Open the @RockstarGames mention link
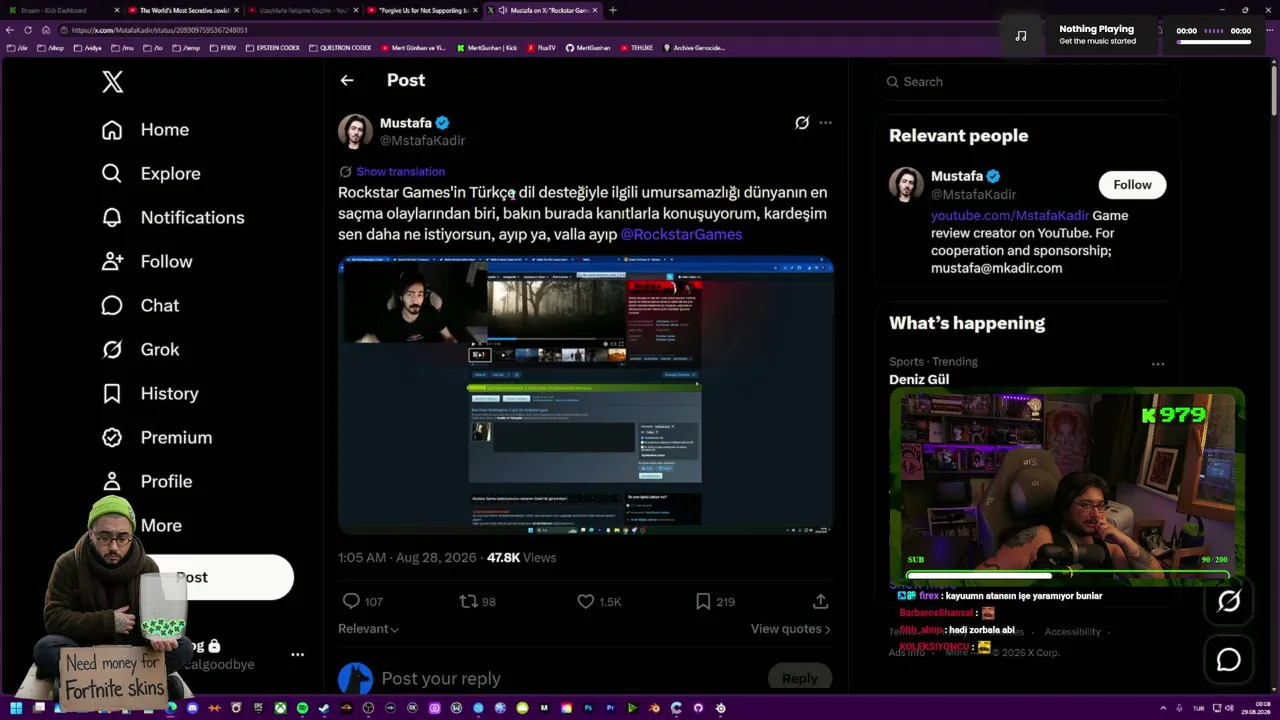1280x720 pixels. point(681,235)
